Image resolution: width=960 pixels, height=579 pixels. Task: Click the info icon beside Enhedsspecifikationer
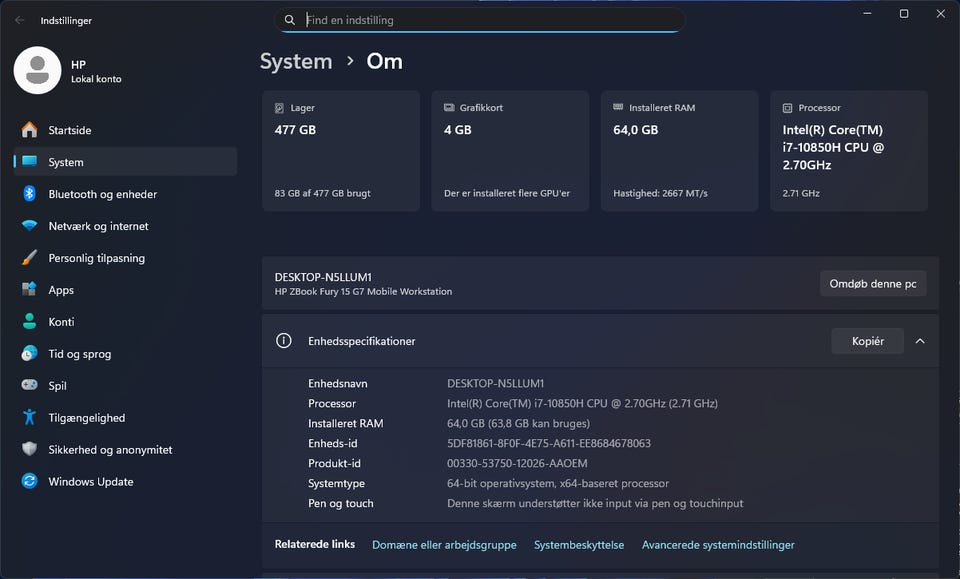point(283,341)
